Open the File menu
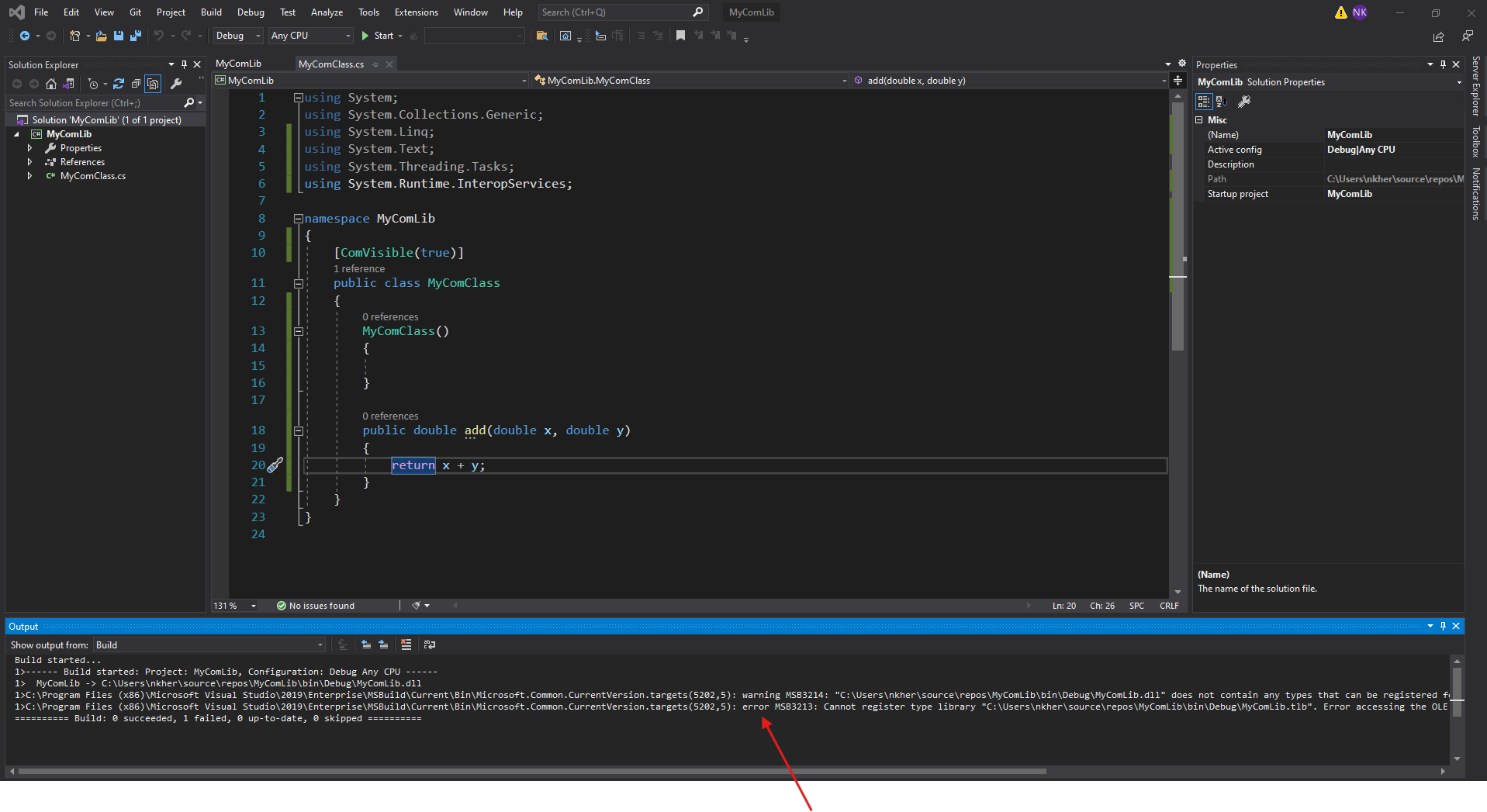 41,12
